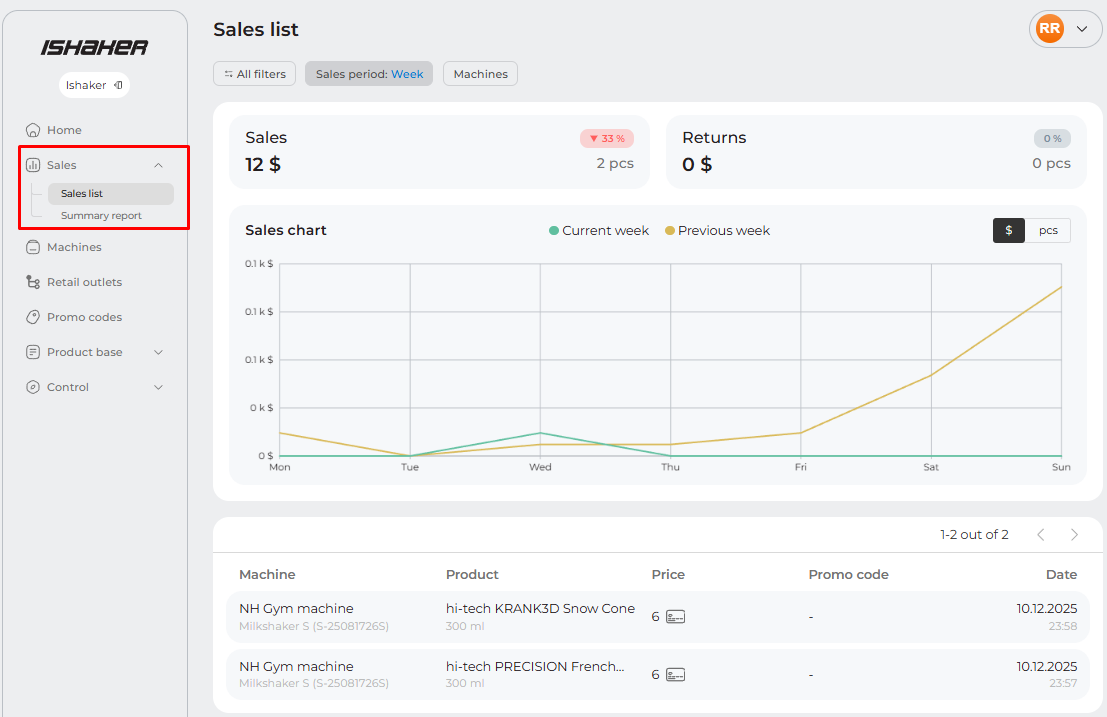Click the Home icon in sidebar
1107x717 pixels.
33,130
